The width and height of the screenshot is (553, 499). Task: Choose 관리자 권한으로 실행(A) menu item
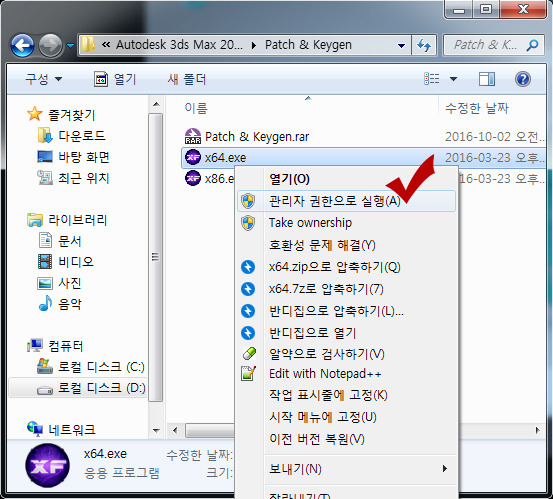[x=346, y=201]
